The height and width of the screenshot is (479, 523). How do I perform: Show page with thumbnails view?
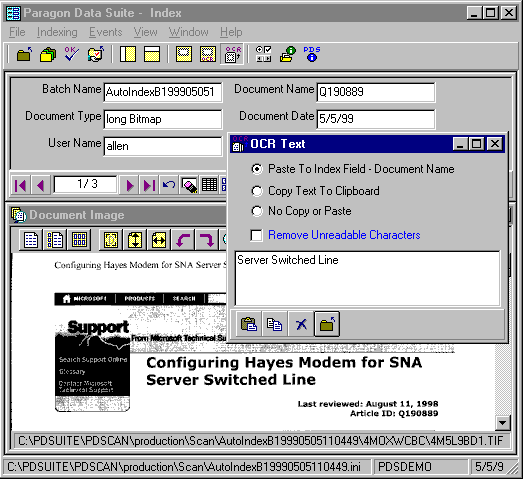point(55,240)
